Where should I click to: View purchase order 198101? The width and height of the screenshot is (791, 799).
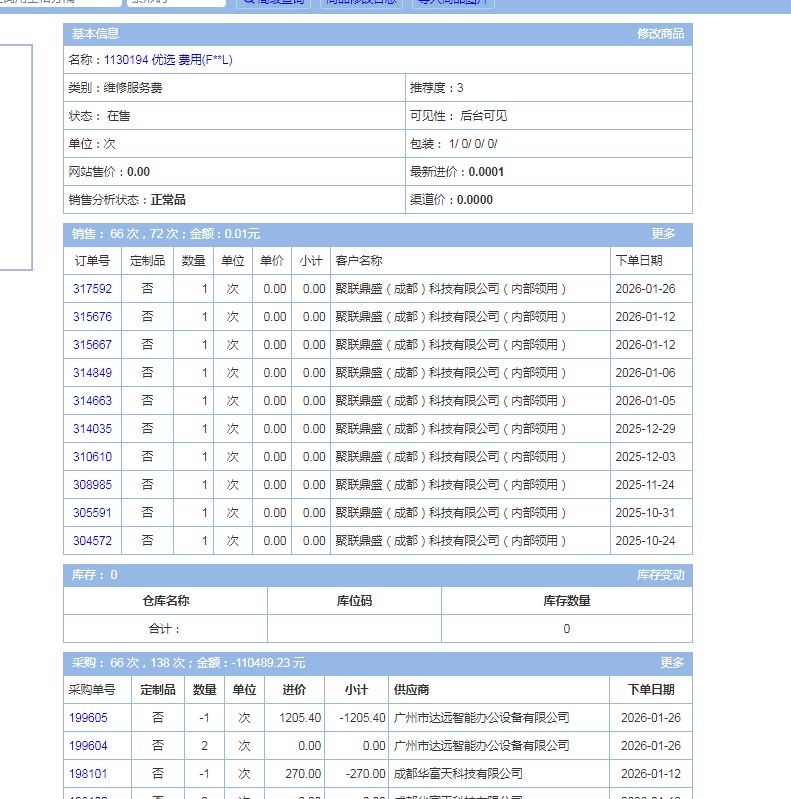click(88, 774)
